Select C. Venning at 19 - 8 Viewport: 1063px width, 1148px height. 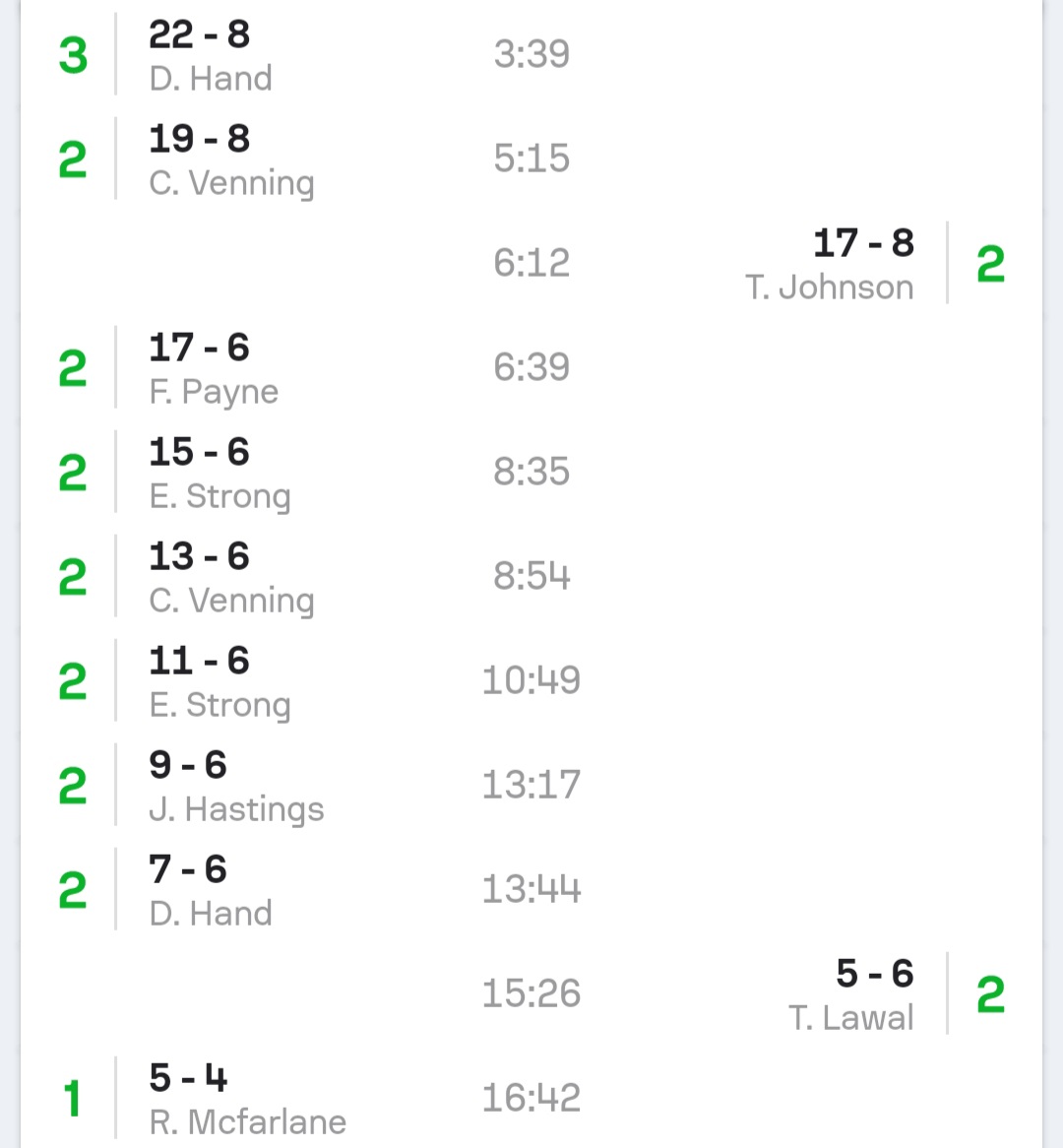(x=231, y=183)
